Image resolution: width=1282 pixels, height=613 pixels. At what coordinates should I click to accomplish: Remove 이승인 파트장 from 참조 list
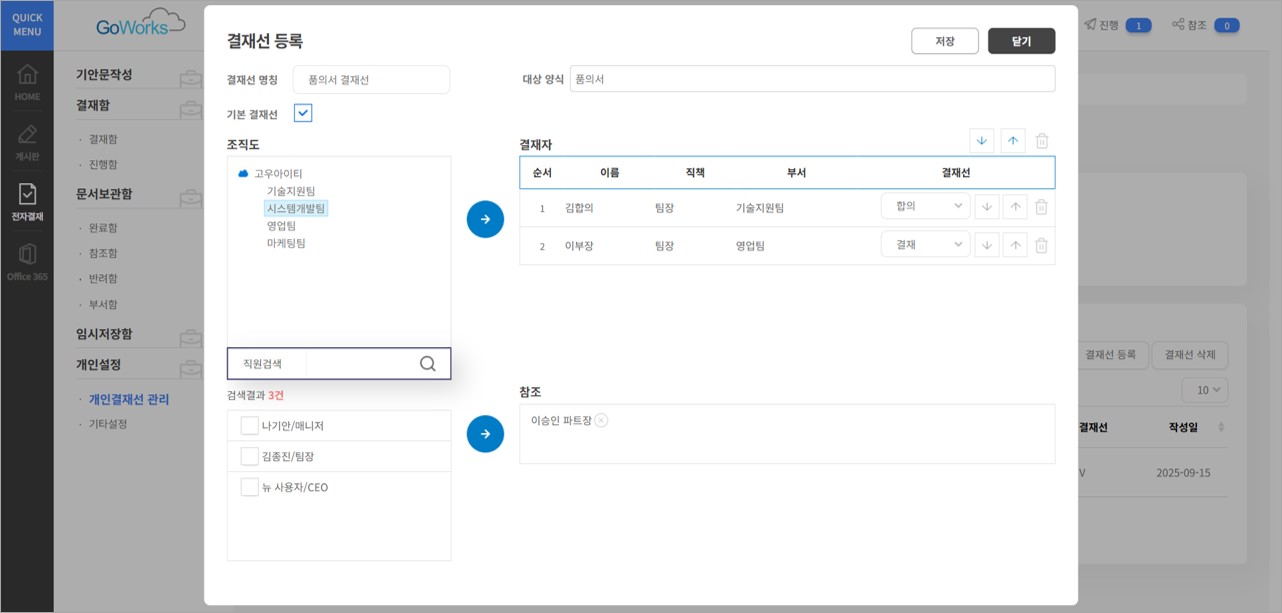tap(601, 420)
